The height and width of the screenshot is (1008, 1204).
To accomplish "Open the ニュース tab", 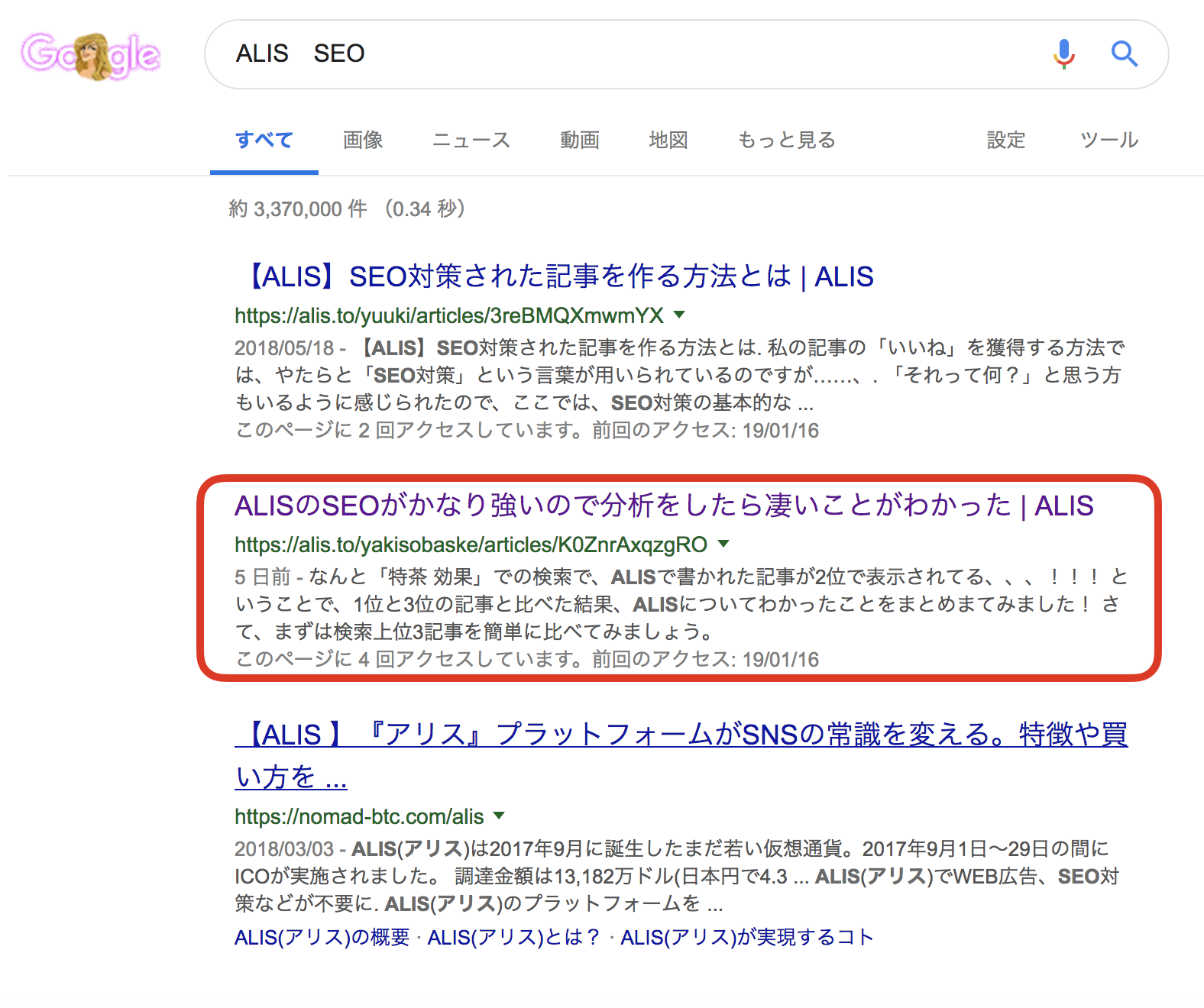I will pos(471,141).
